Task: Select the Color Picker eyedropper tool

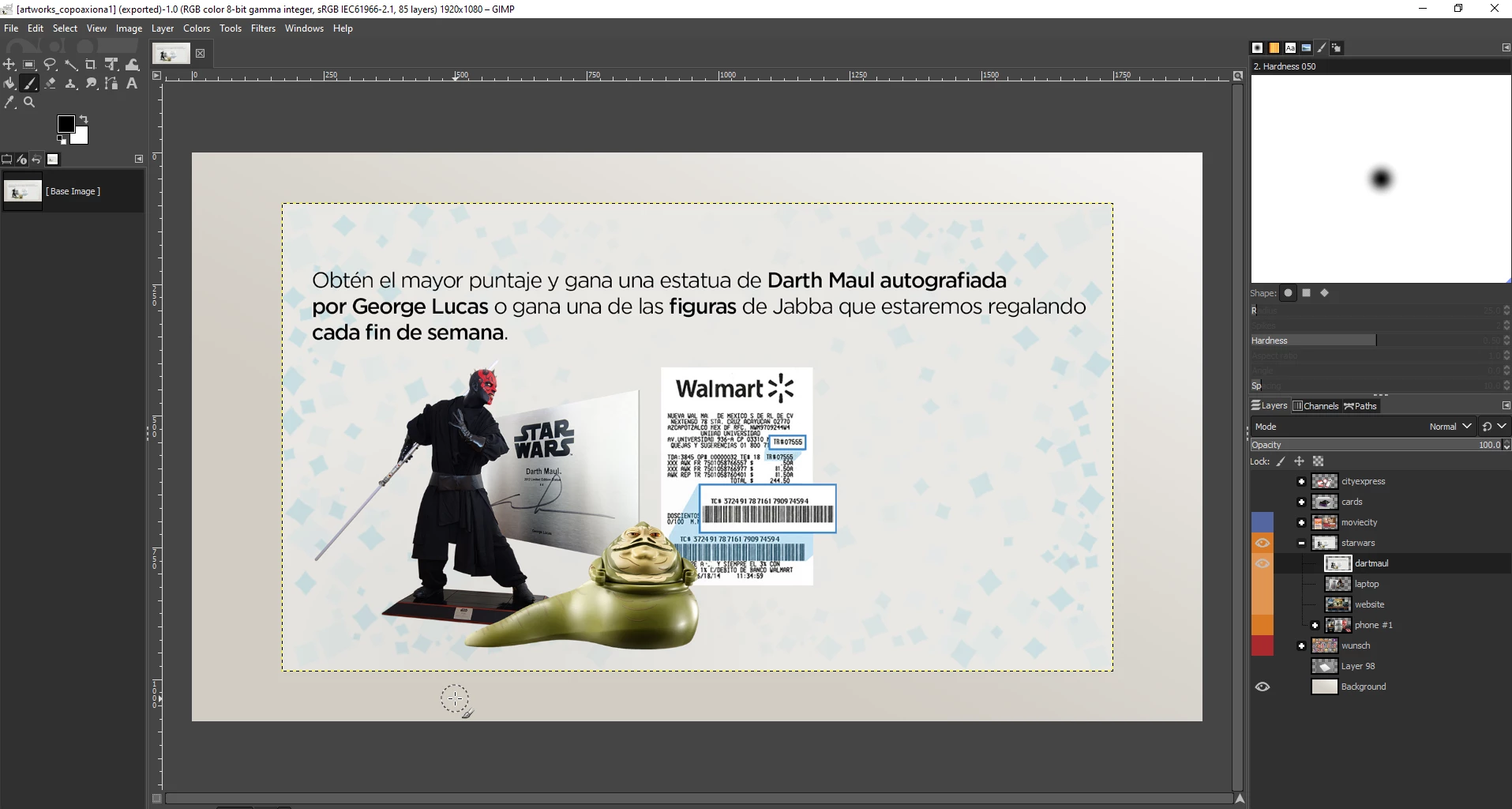Action: (x=9, y=103)
